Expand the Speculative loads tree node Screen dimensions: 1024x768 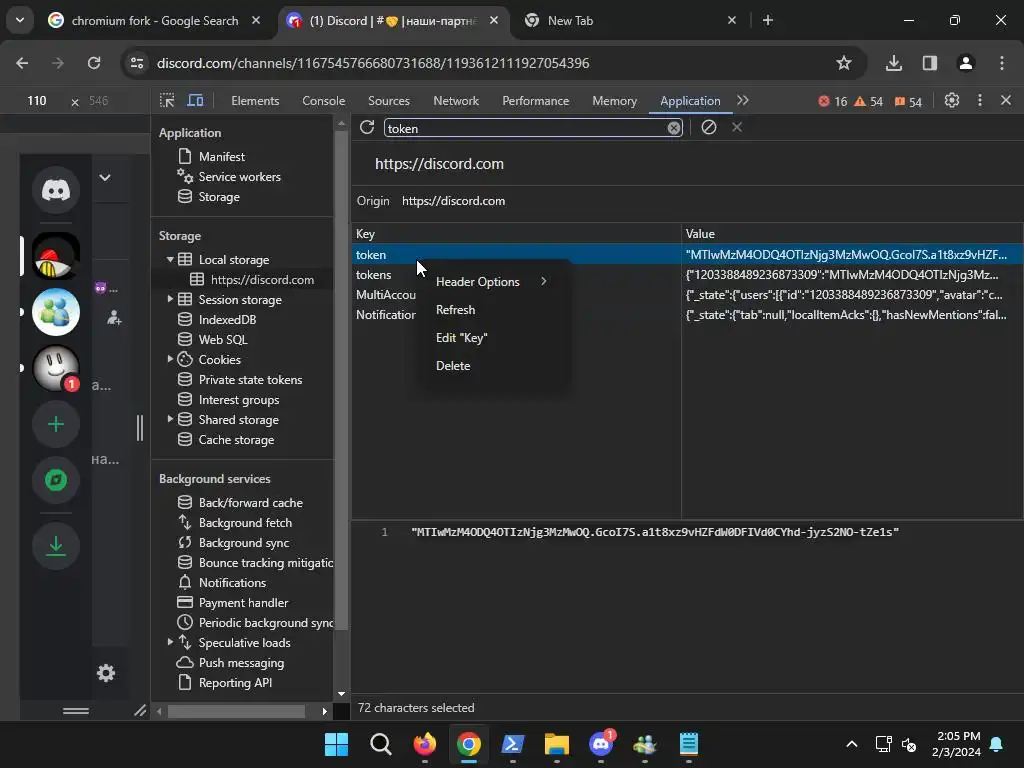click(x=170, y=643)
